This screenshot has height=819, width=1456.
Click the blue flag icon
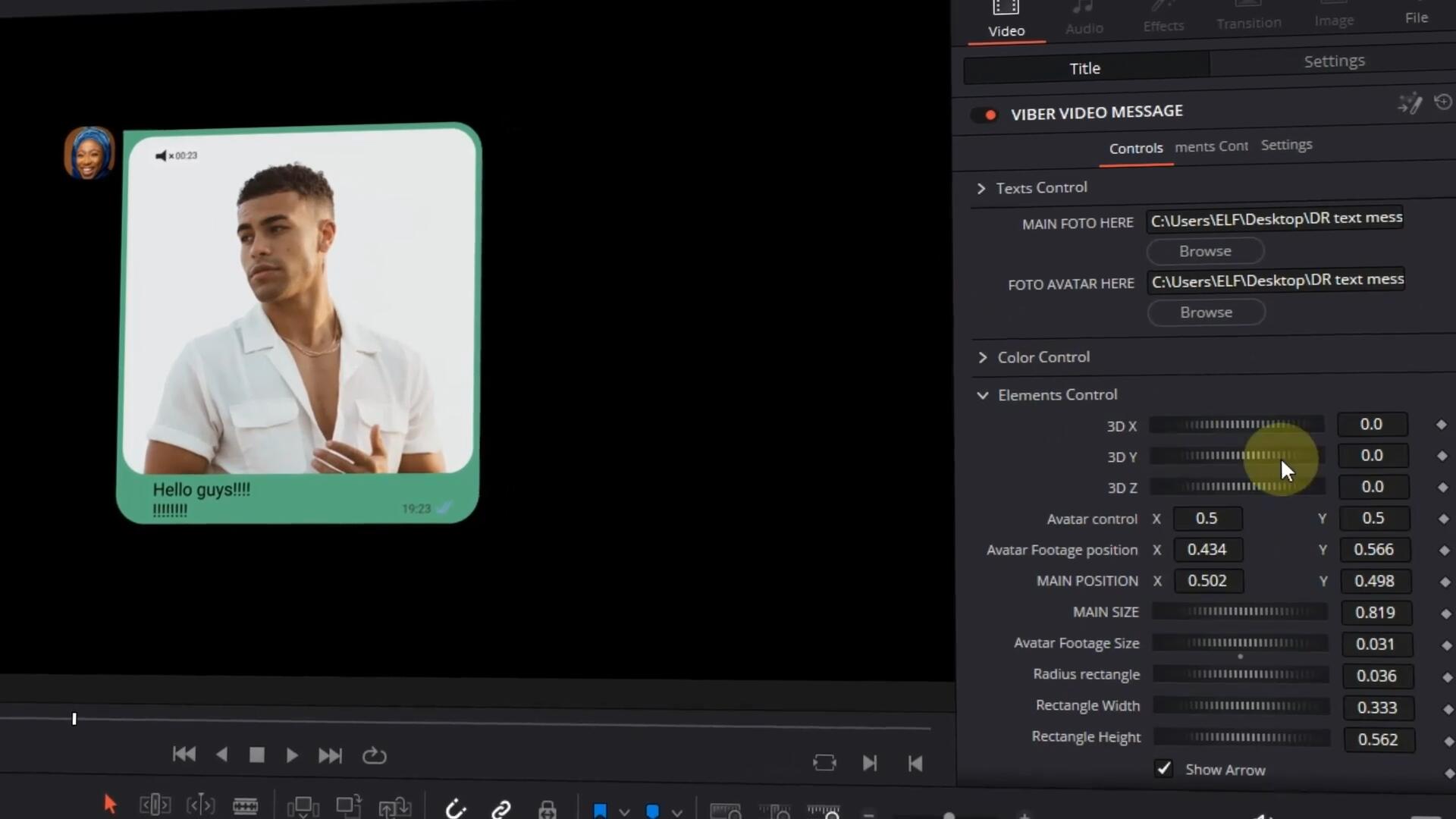600,811
